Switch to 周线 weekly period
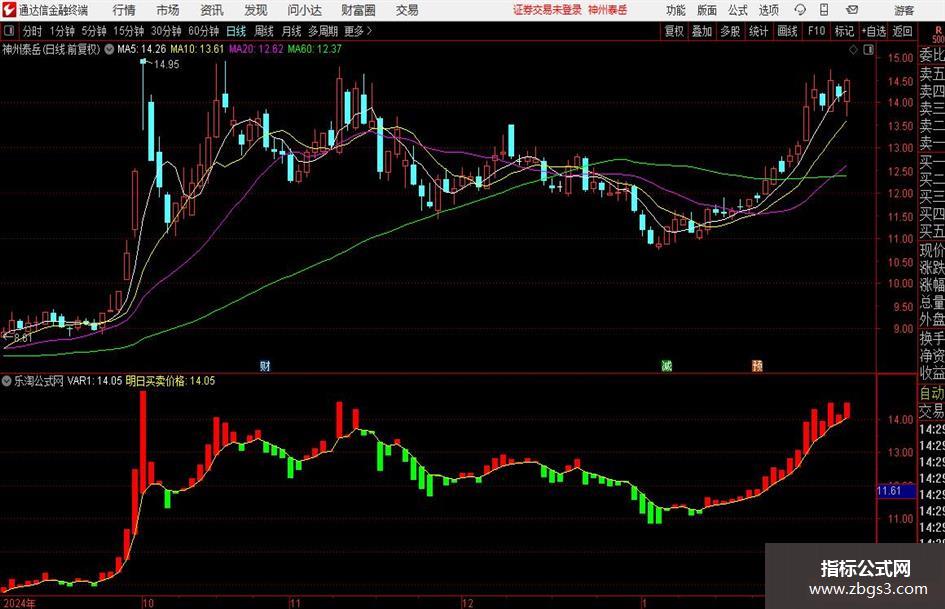Image resolution: width=945 pixels, height=609 pixels. 264,31
